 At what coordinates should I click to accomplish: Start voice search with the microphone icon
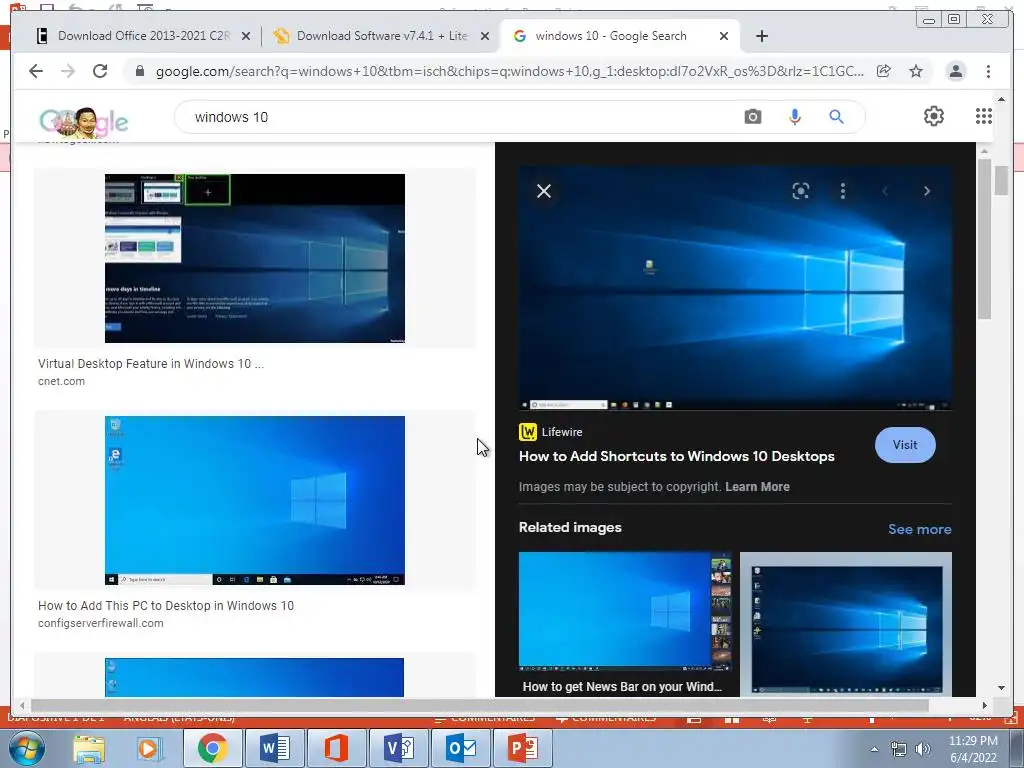(x=794, y=117)
